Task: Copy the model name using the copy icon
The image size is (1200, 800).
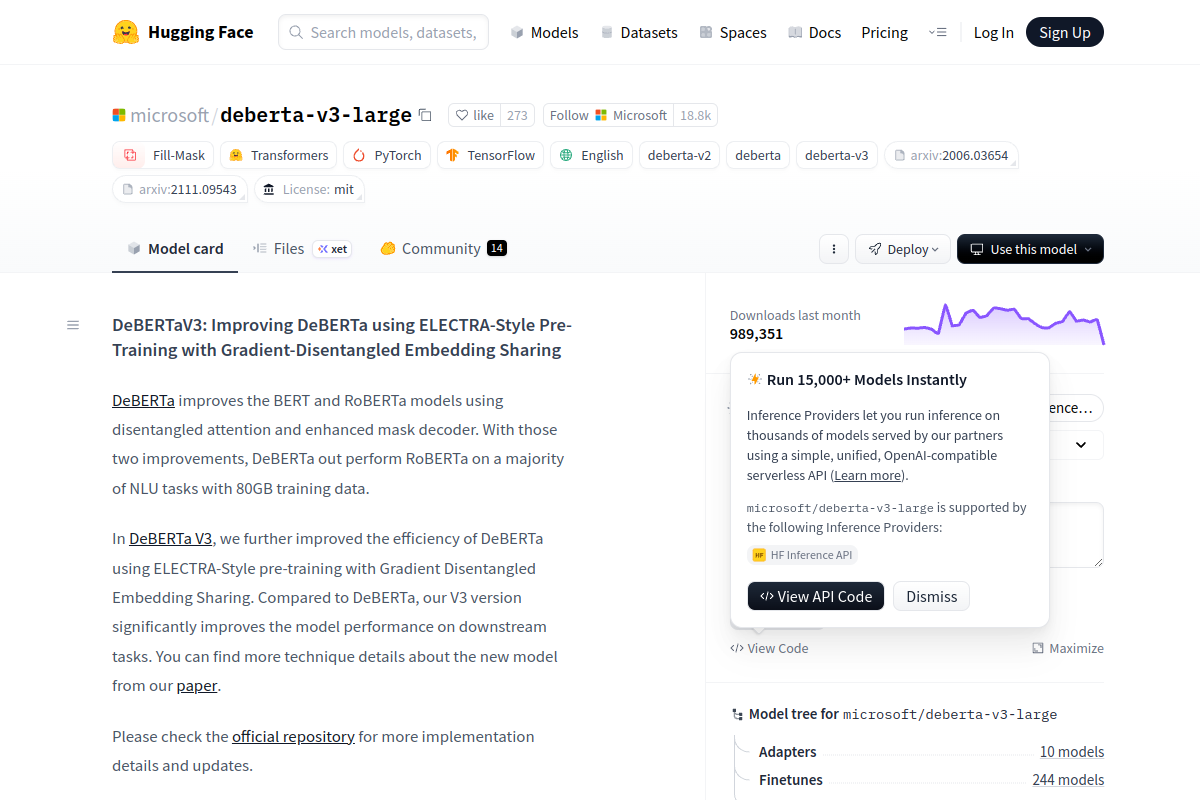Action: pyautogui.click(x=425, y=115)
